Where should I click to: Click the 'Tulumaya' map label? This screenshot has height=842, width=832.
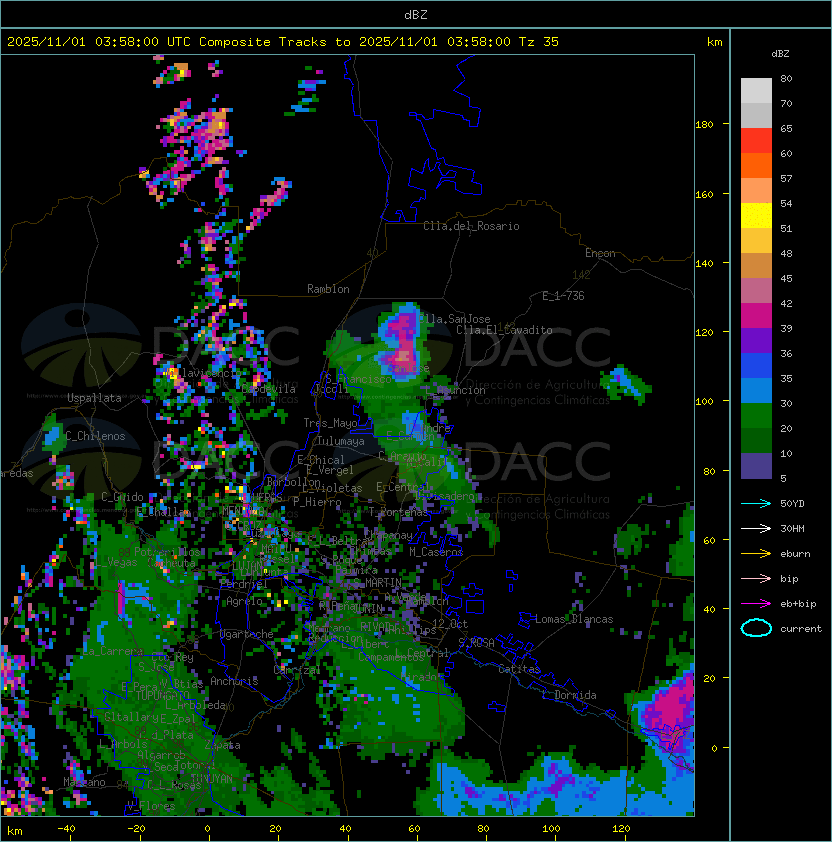click(x=341, y=441)
